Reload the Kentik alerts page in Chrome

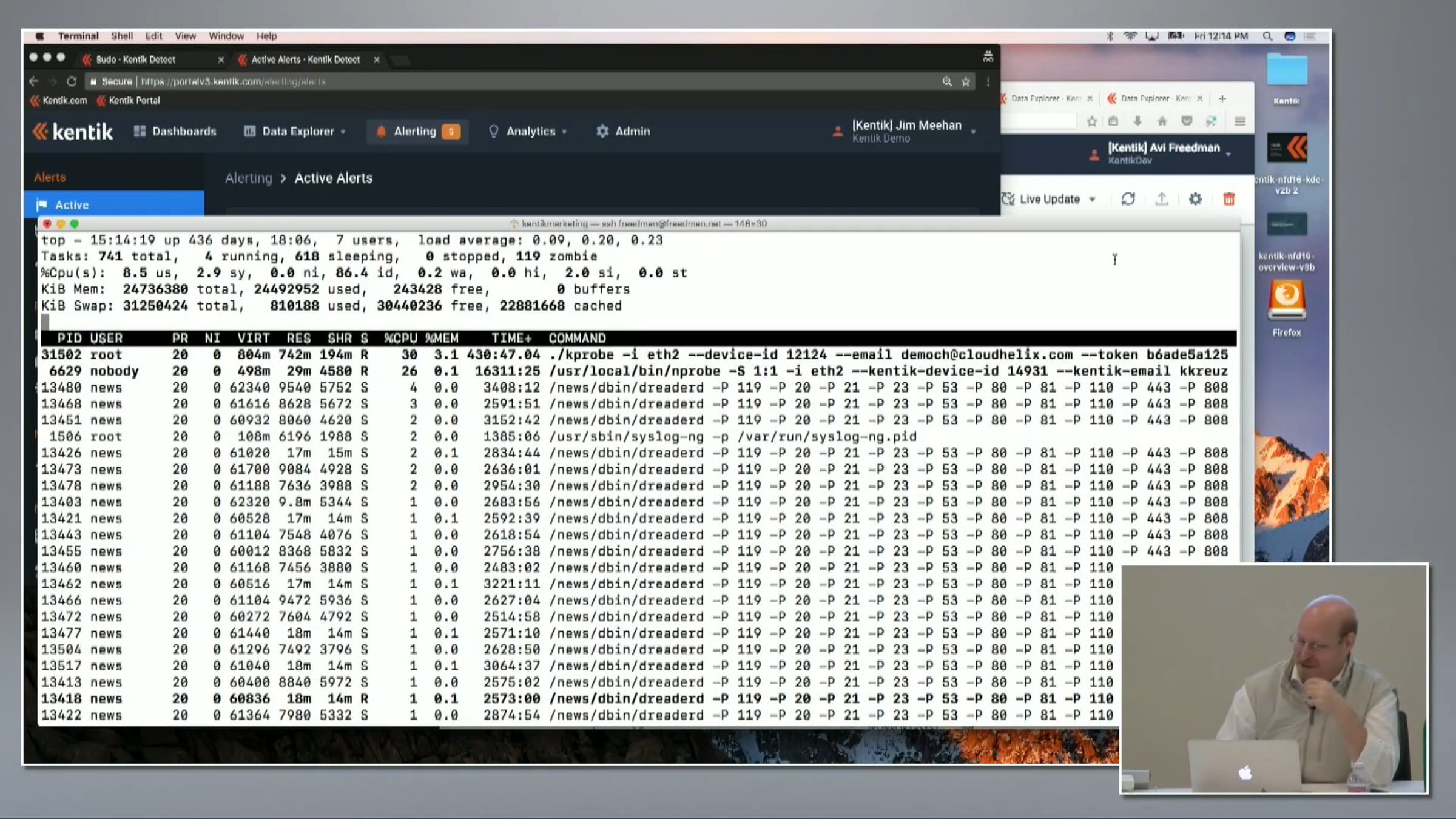tap(72, 81)
